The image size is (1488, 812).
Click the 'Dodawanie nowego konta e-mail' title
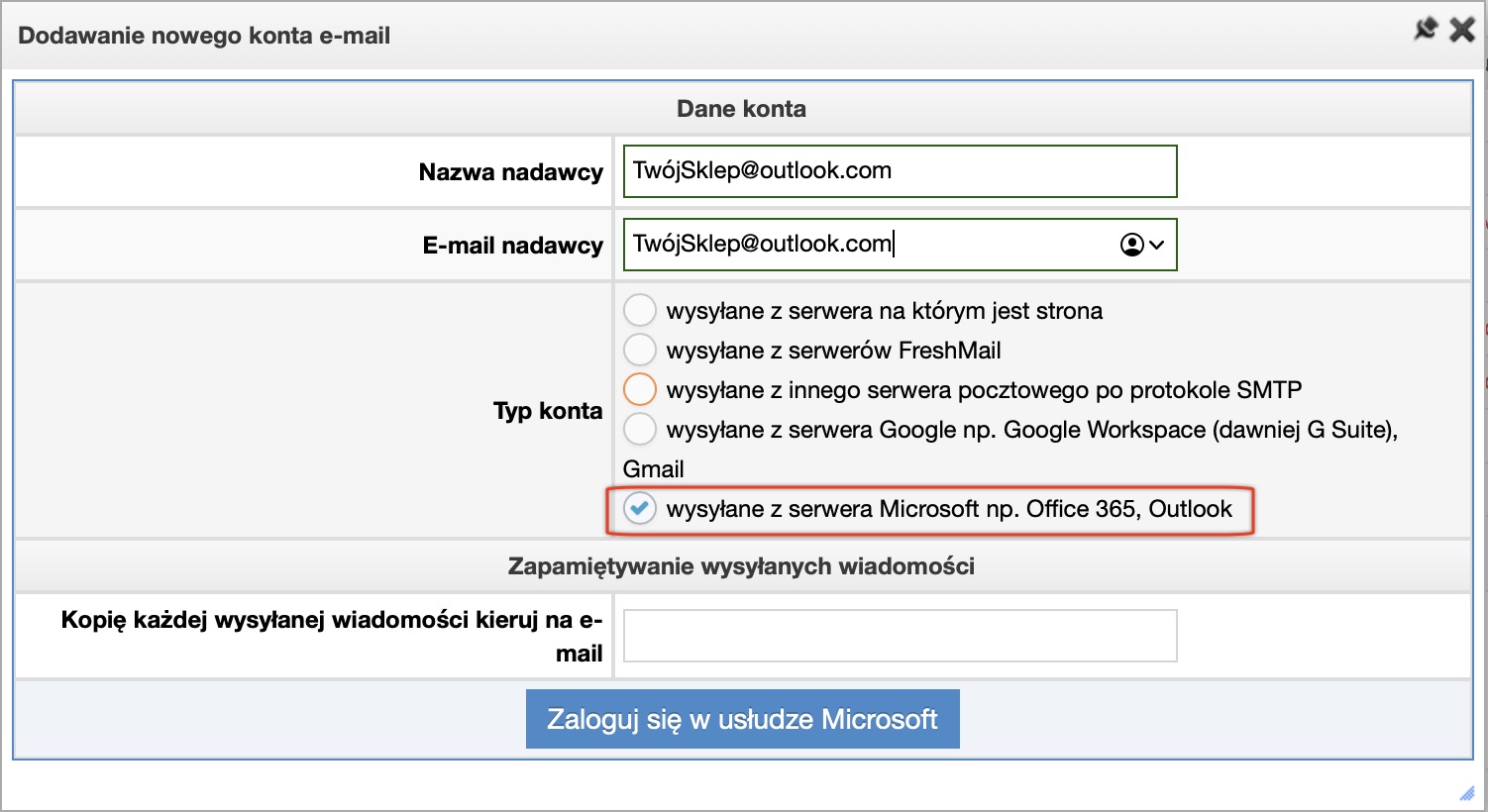click(204, 36)
